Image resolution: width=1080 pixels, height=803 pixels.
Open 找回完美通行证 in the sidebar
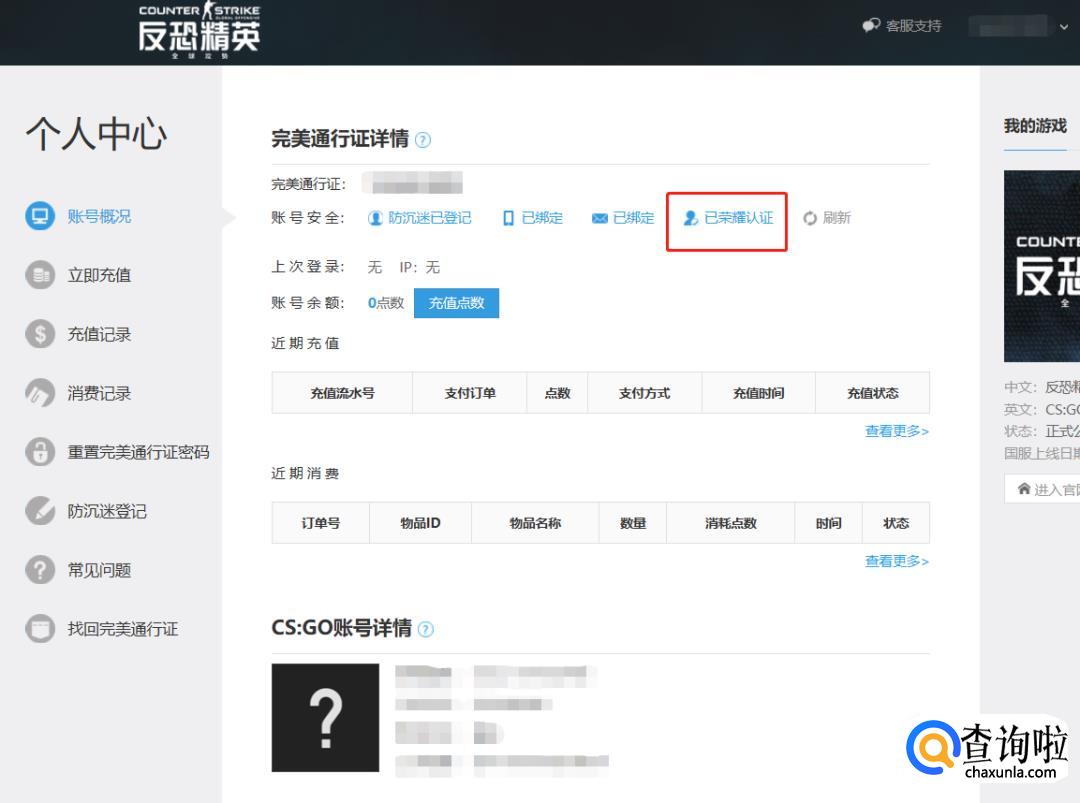pyautogui.click(x=123, y=629)
